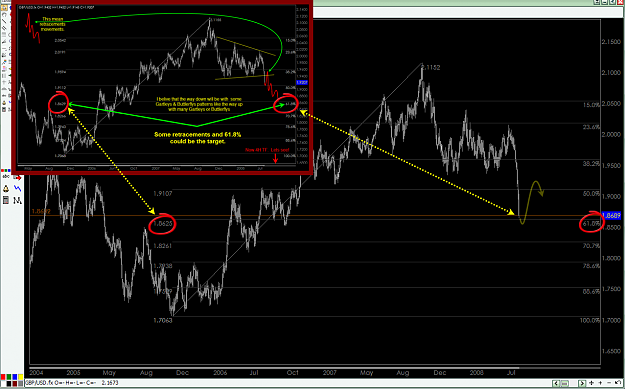Screen dimensions: 625x389
Task: Click the orange 1.8692 level label
Action: pos(41,212)
